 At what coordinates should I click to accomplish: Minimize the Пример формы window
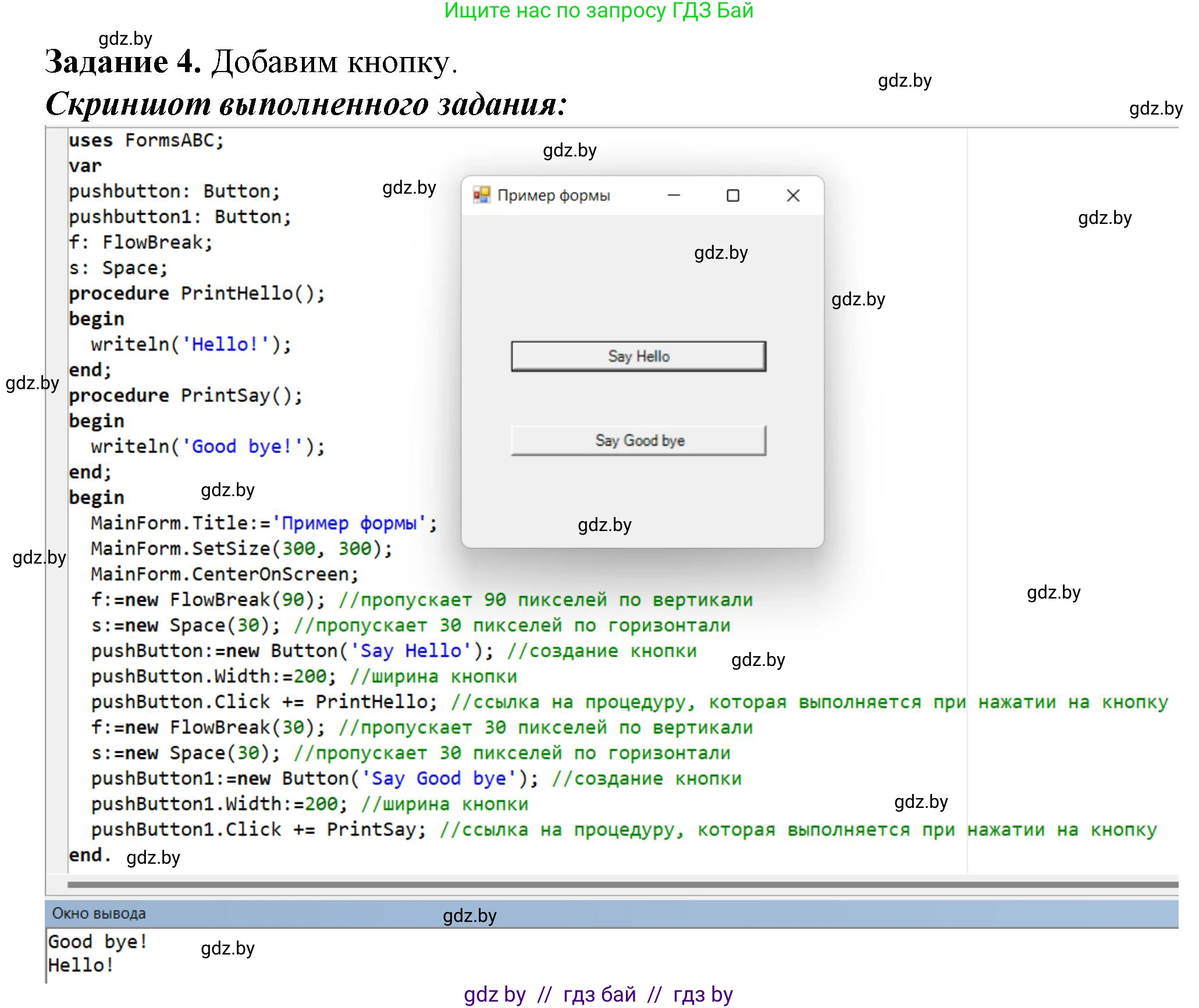[674, 195]
